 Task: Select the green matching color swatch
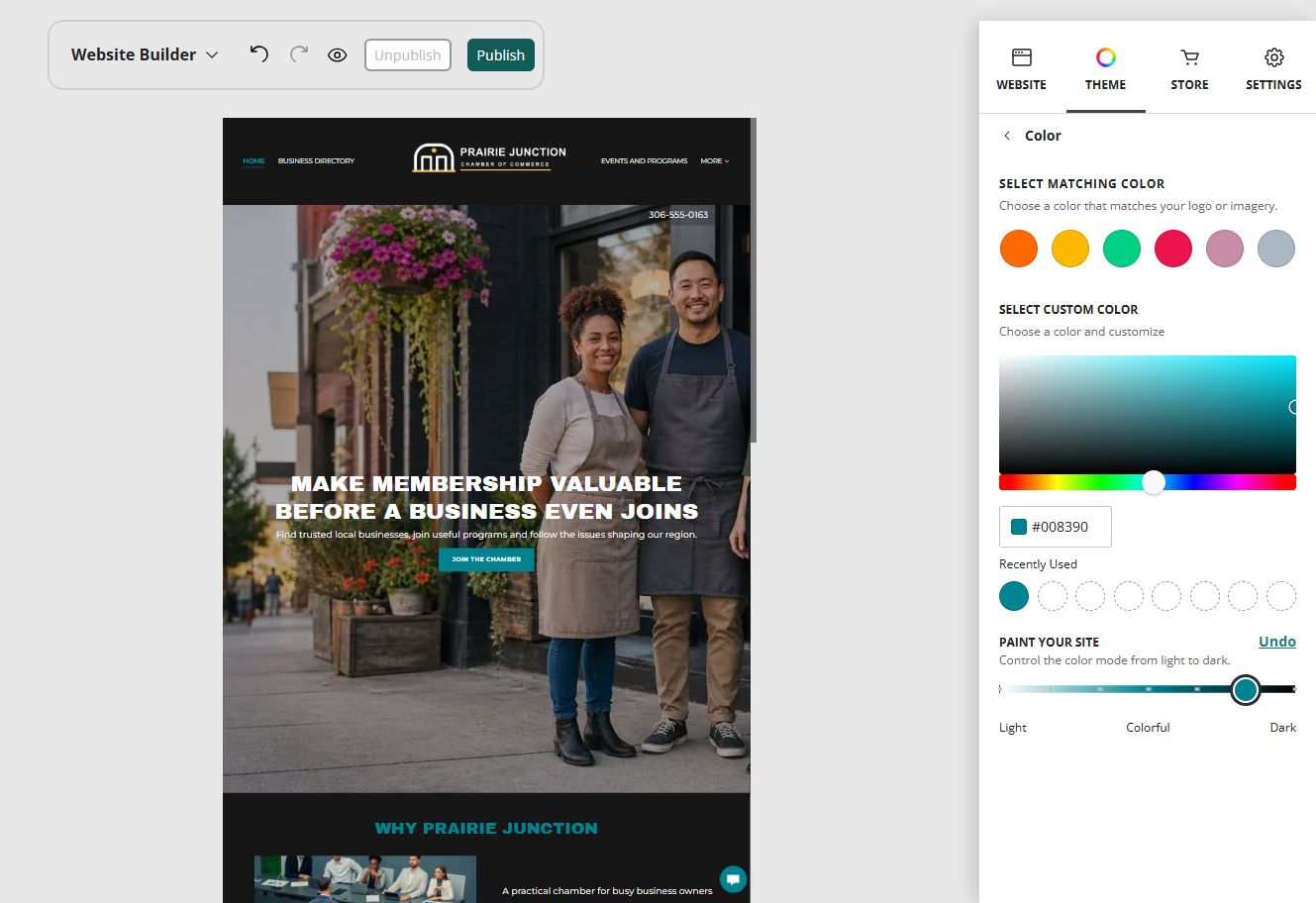click(x=1122, y=249)
